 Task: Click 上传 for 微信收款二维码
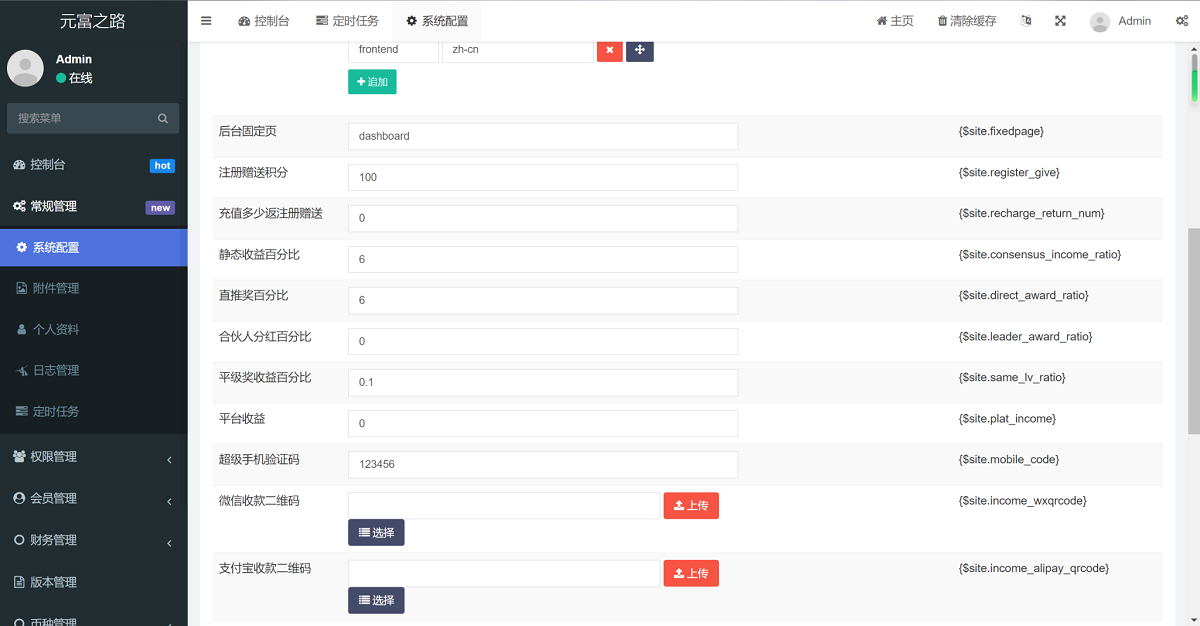click(x=691, y=506)
